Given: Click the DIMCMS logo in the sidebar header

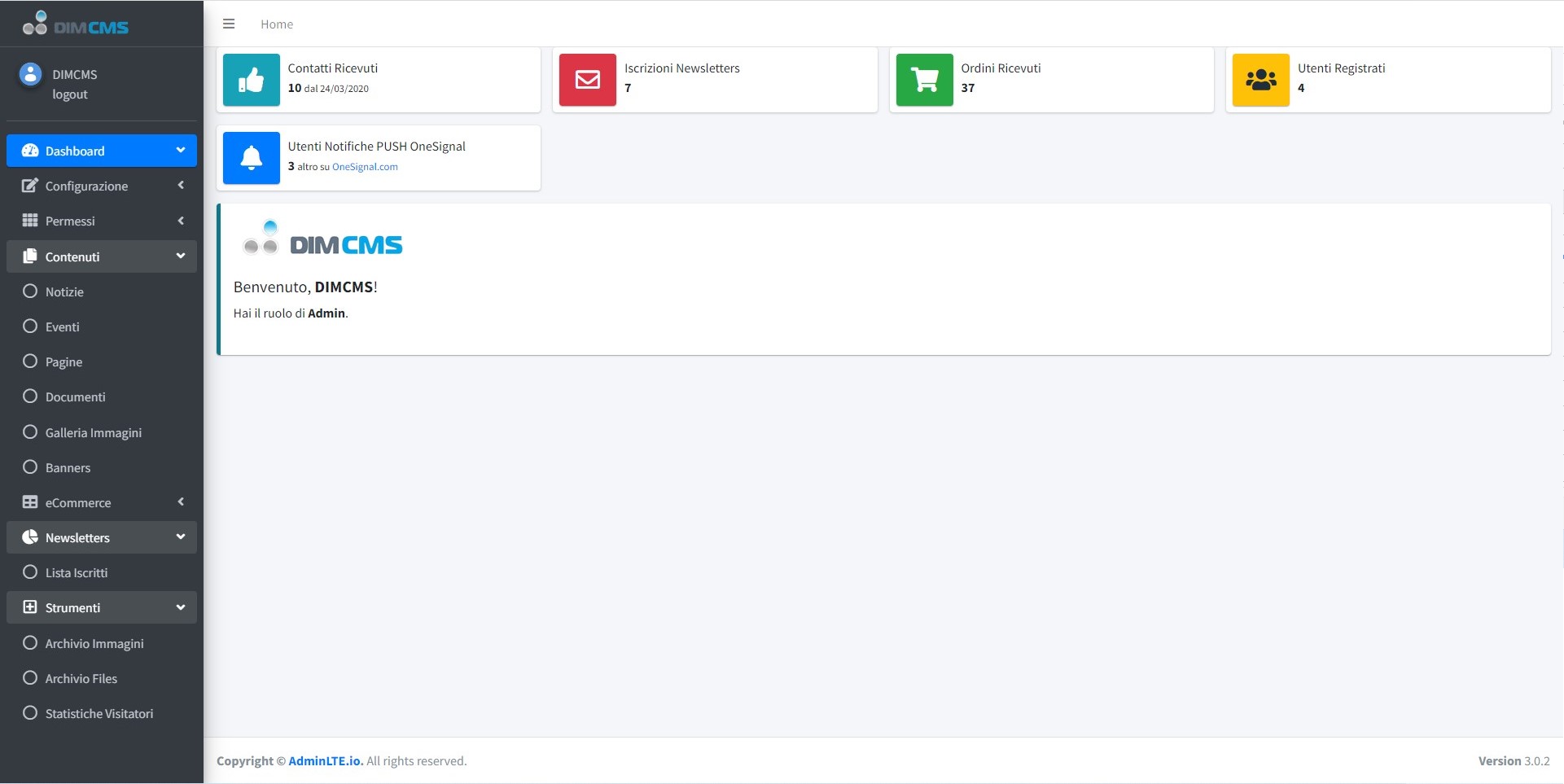Looking at the screenshot, I should coord(75,24).
